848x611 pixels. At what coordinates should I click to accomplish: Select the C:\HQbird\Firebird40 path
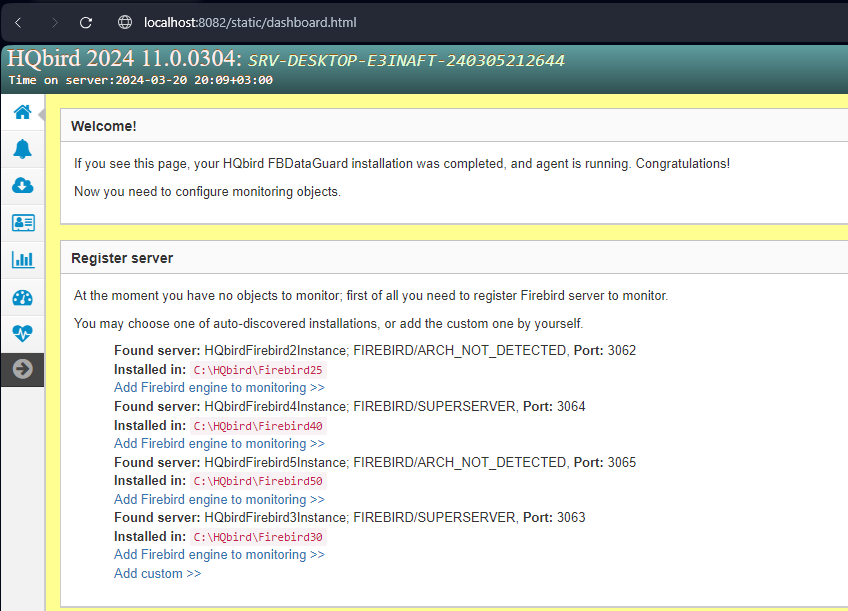click(258, 426)
